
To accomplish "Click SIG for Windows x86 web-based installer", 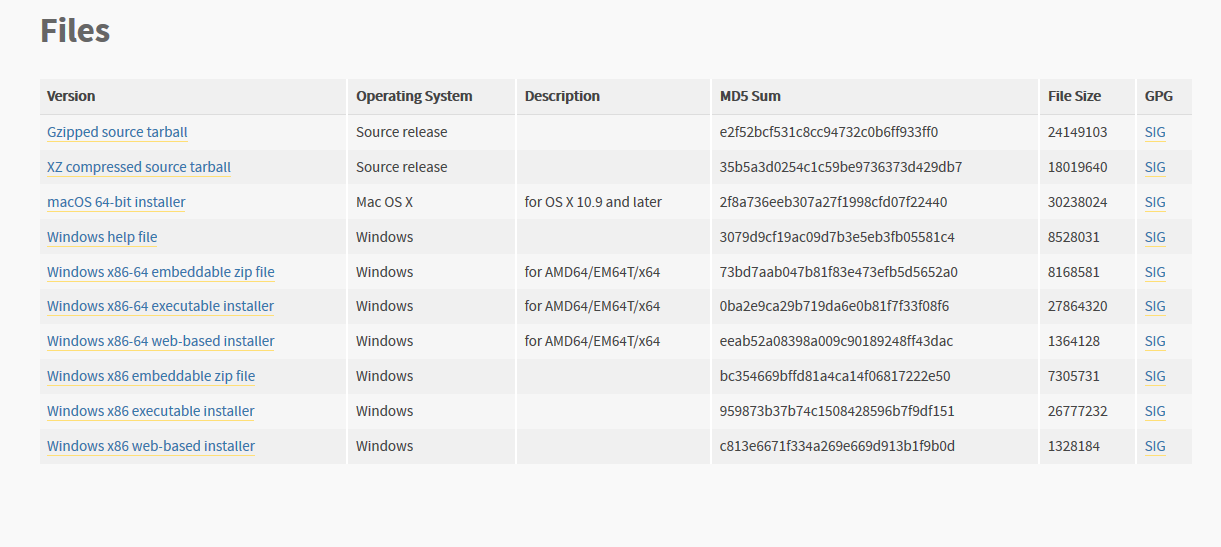I will tap(1155, 446).
